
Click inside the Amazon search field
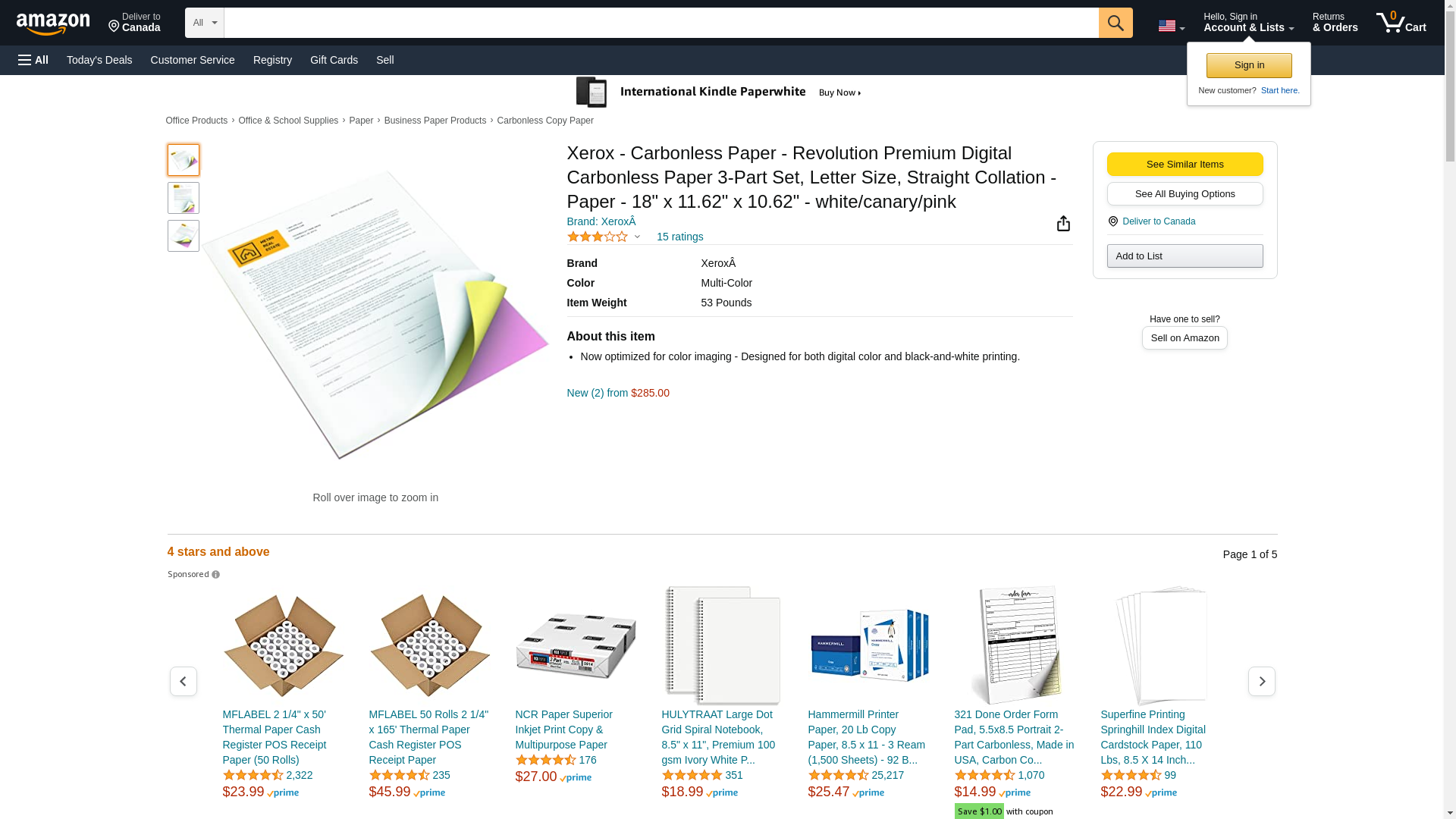[x=661, y=23]
